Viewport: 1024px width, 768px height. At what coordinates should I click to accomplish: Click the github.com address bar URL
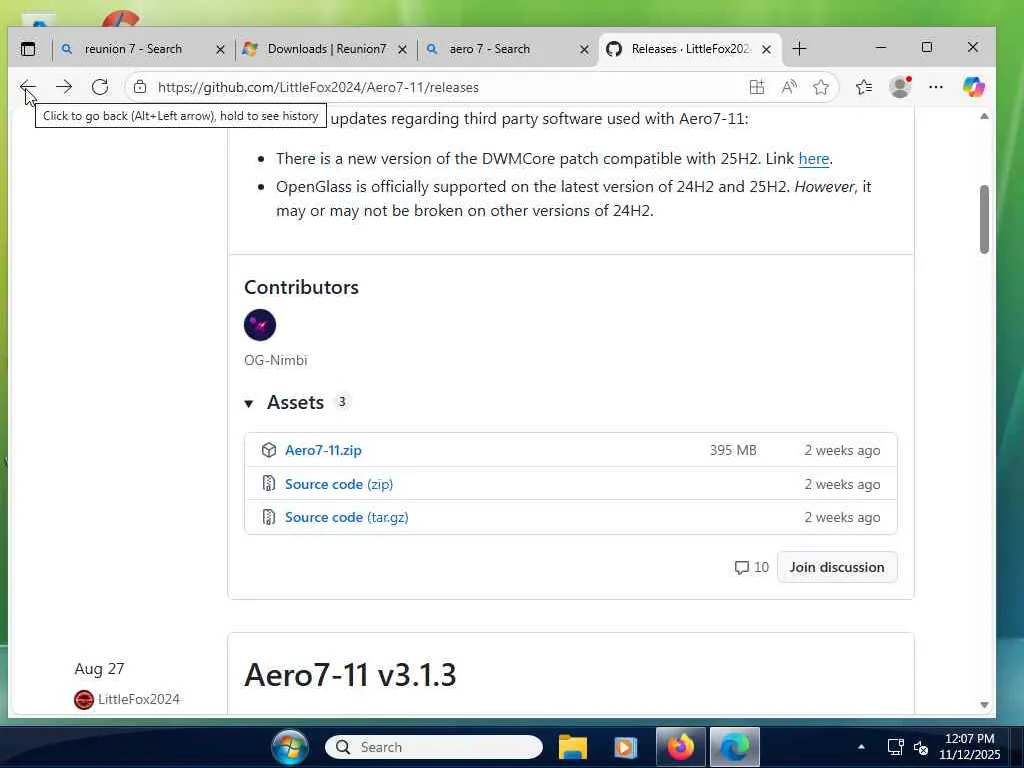[318, 87]
